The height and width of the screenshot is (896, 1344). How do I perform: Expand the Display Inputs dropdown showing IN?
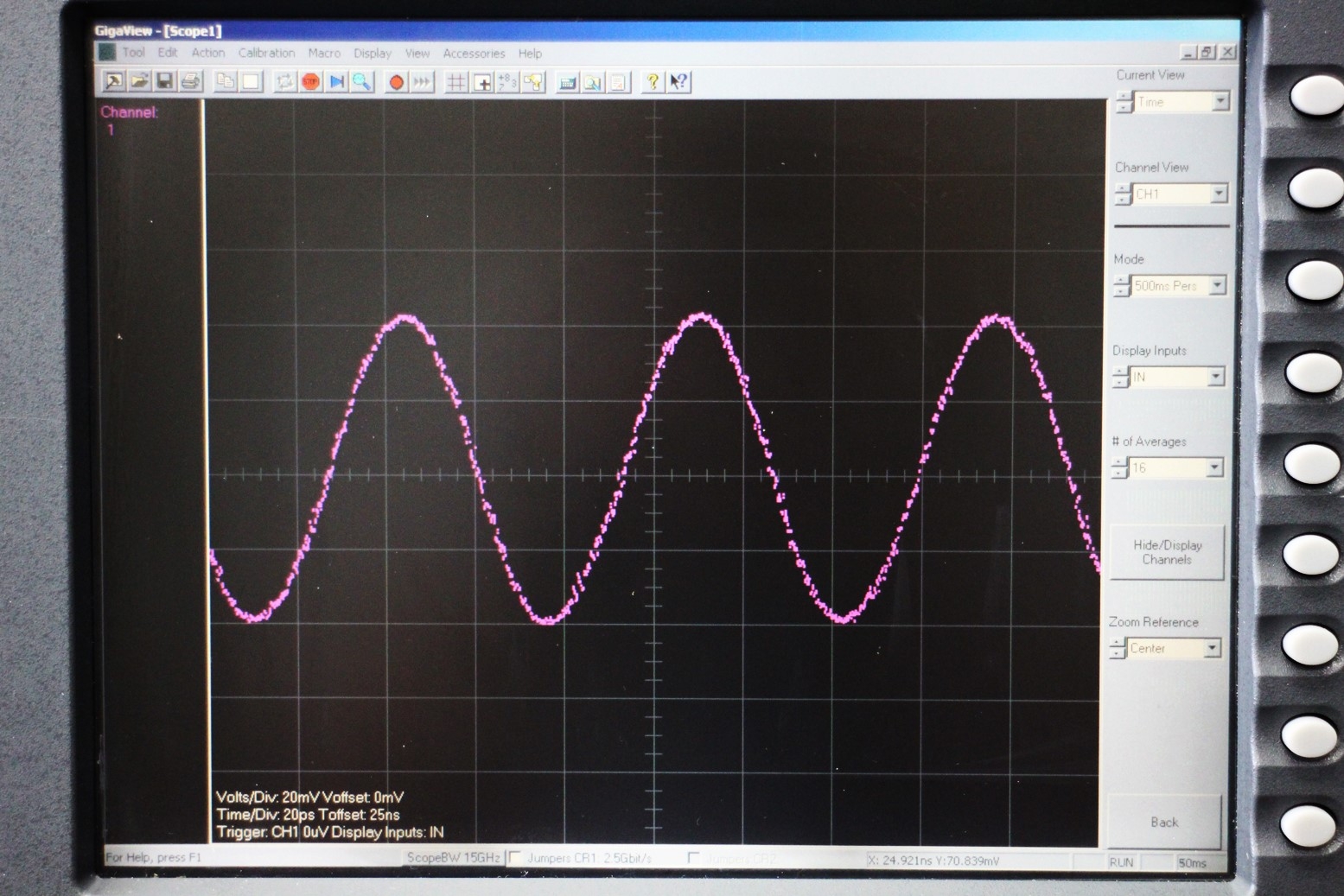click(x=1216, y=377)
